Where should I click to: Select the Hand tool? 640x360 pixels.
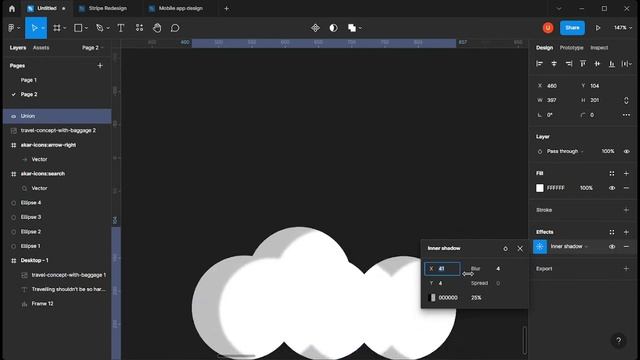(x=157, y=28)
